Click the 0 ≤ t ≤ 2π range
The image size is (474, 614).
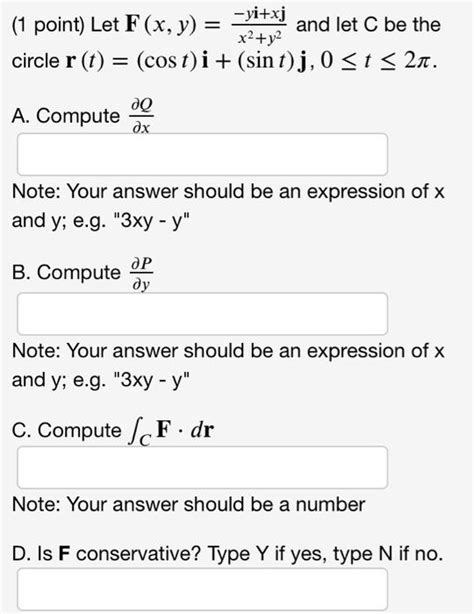tap(378, 61)
